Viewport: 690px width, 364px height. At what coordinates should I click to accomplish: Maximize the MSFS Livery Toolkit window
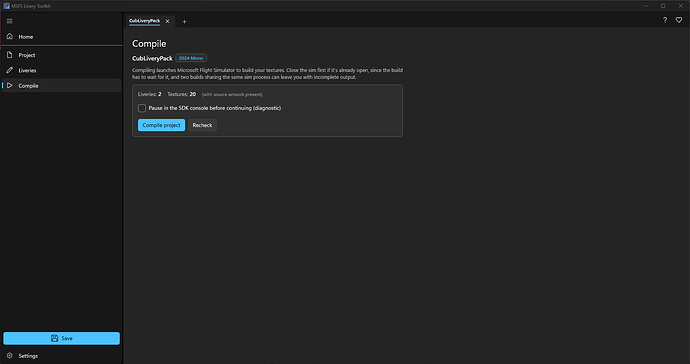(x=663, y=6)
